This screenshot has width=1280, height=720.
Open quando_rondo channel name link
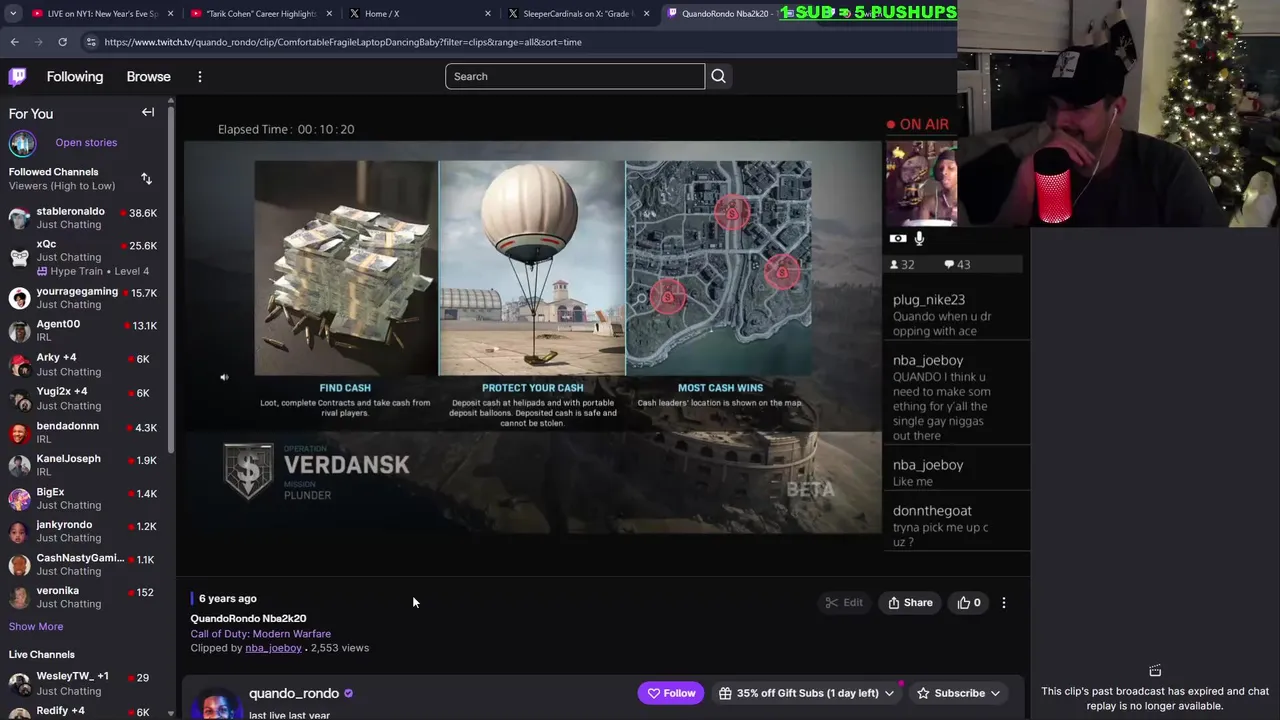click(x=293, y=693)
